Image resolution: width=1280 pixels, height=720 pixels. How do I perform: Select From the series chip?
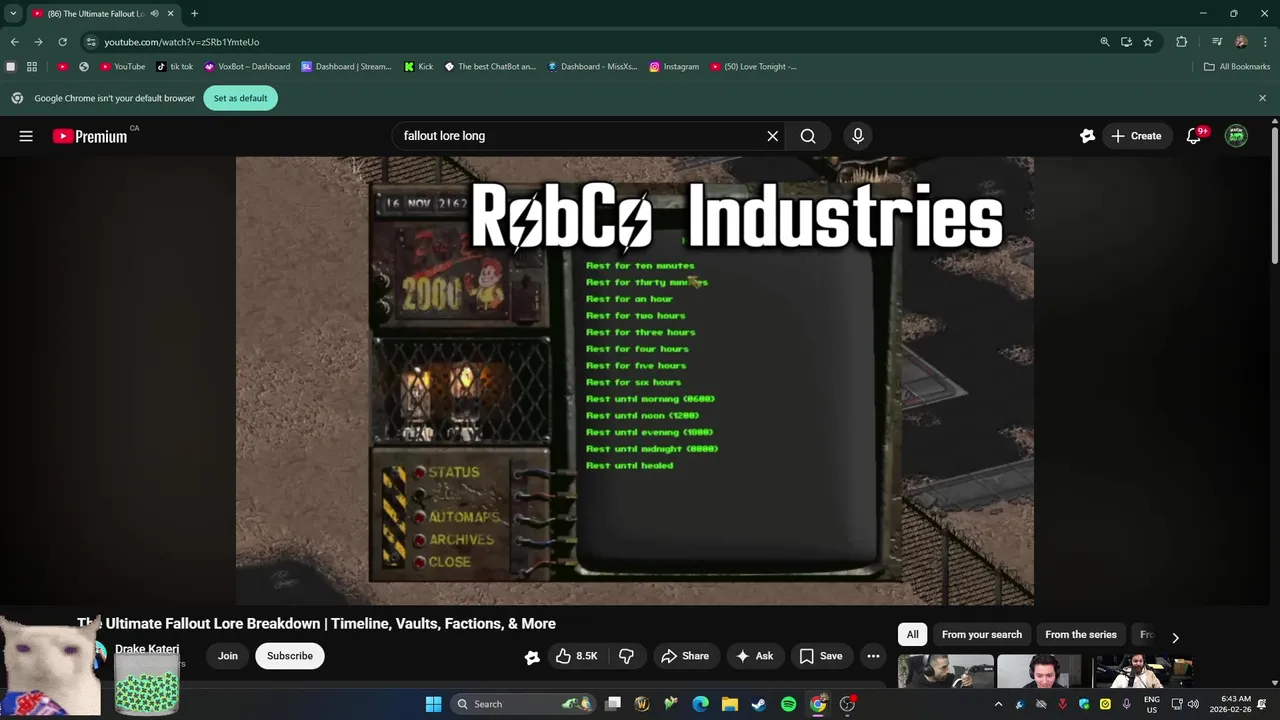coord(1081,634)
